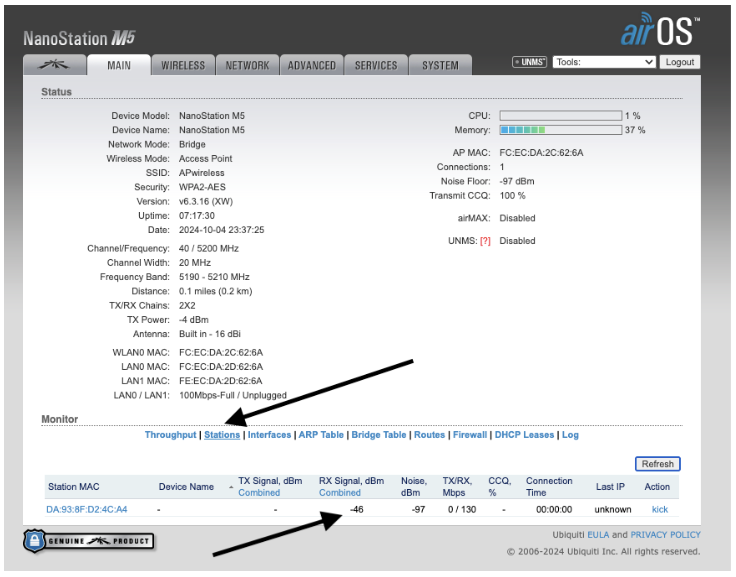Click the frequency value 40 / 5200 MHz
Screen dimensions: 736x577
click(209, 248)
